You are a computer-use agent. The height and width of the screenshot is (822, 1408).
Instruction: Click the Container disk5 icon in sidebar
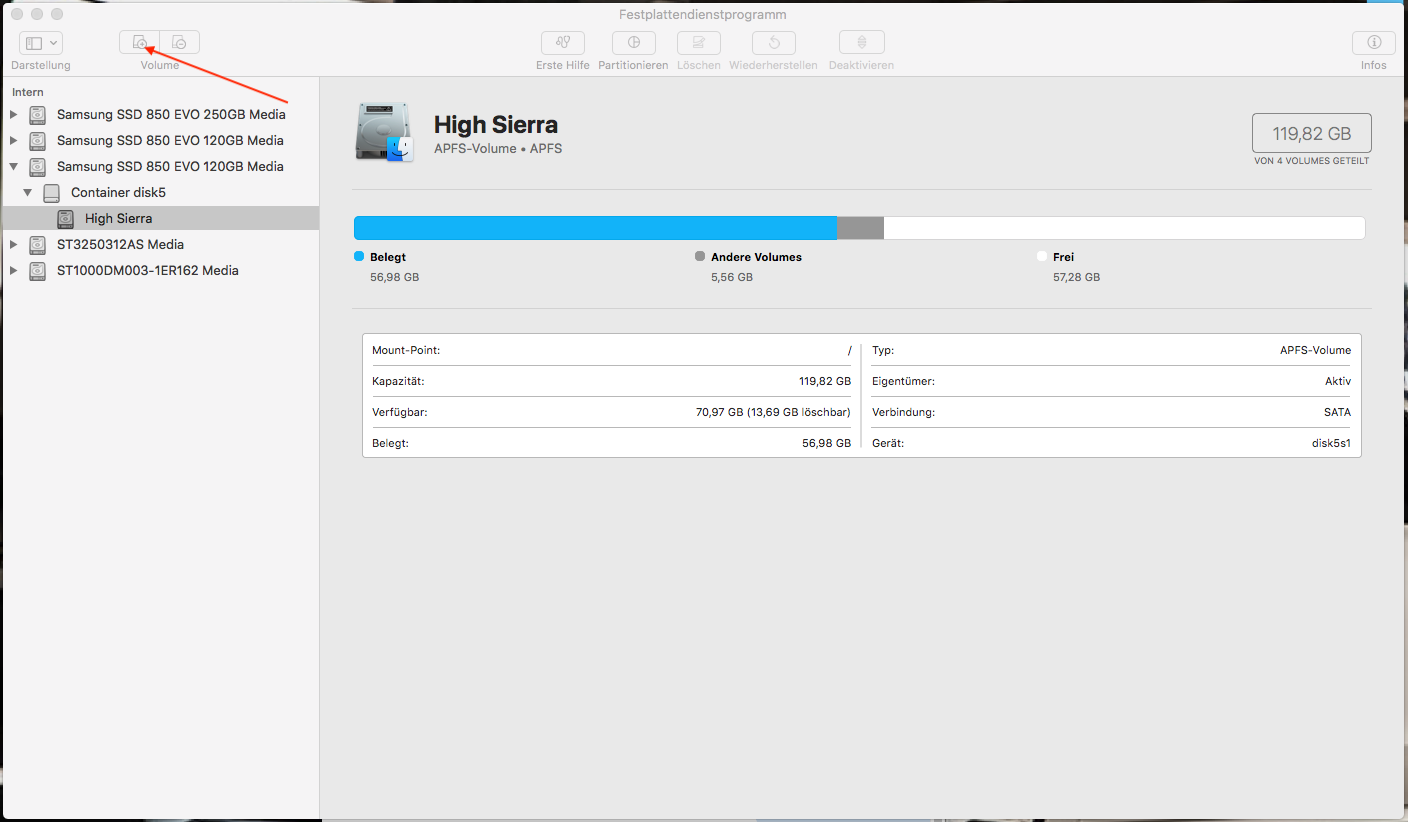[x=51, y=192]
